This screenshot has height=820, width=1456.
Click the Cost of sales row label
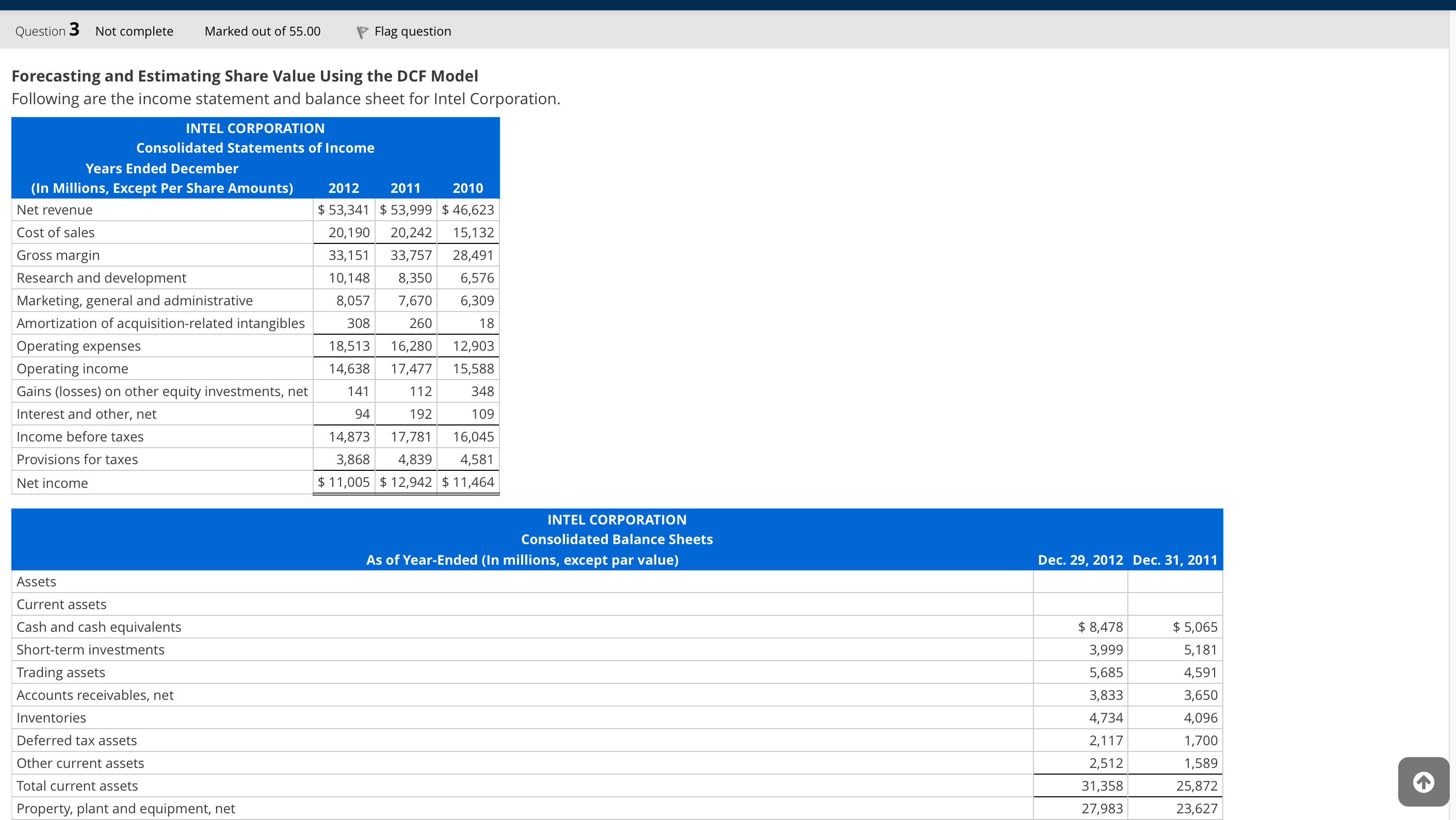pos(55,232)
